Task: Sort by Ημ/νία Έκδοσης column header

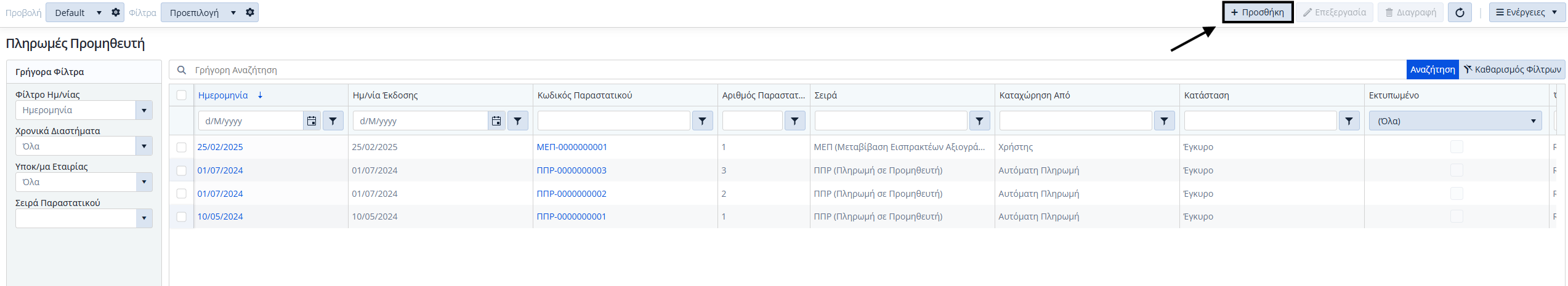Action: coord(385,95)
